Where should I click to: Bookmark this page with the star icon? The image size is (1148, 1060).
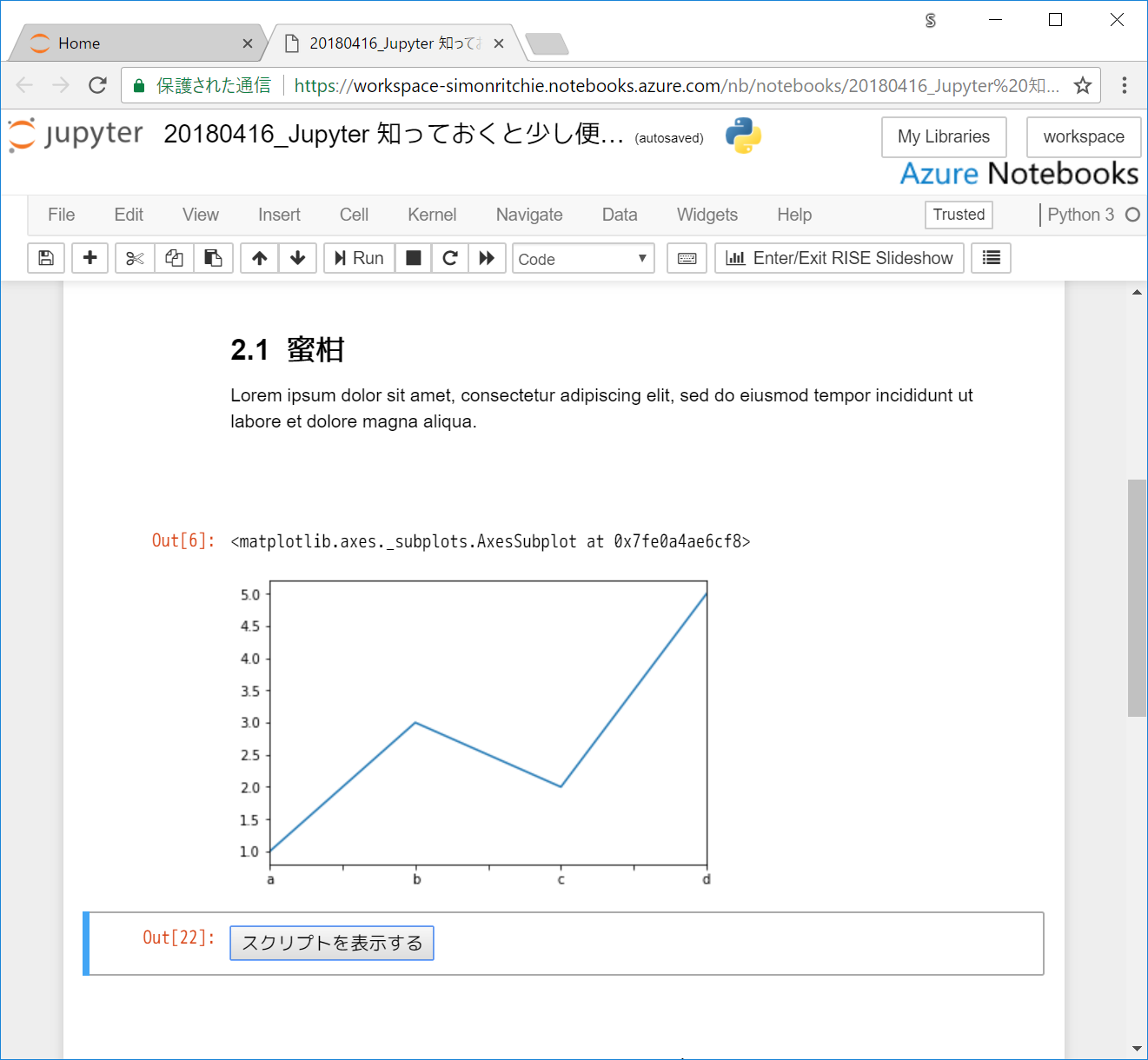1082,85
